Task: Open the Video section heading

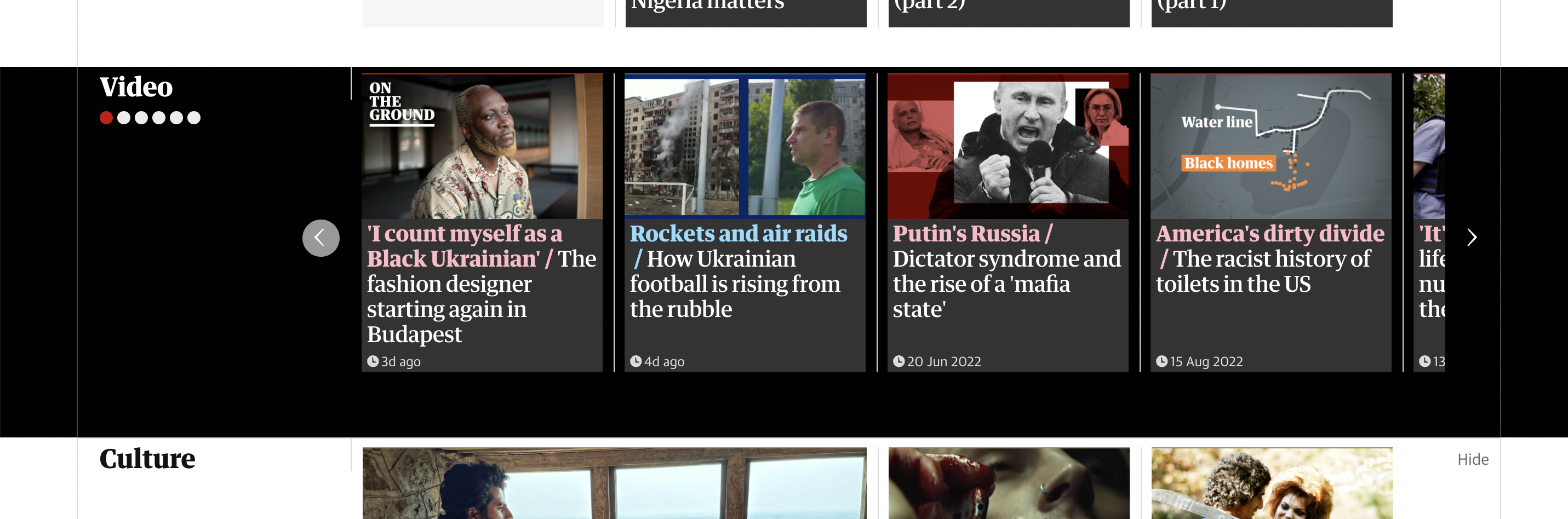Action: click(136, 87)
